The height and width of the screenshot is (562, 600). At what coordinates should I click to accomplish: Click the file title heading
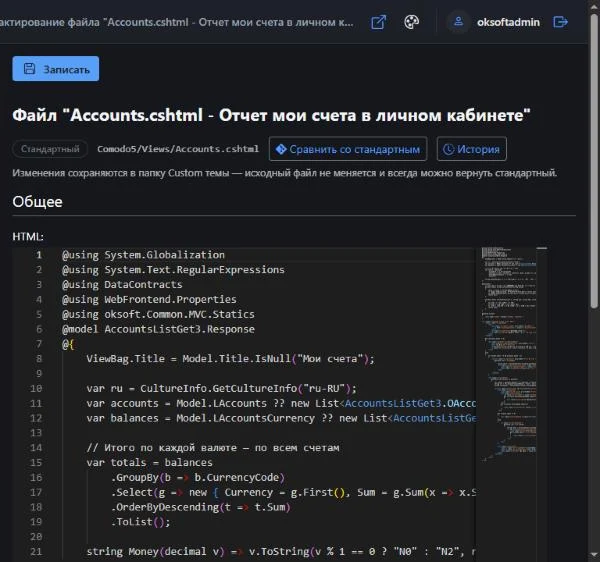coord(271,115)
